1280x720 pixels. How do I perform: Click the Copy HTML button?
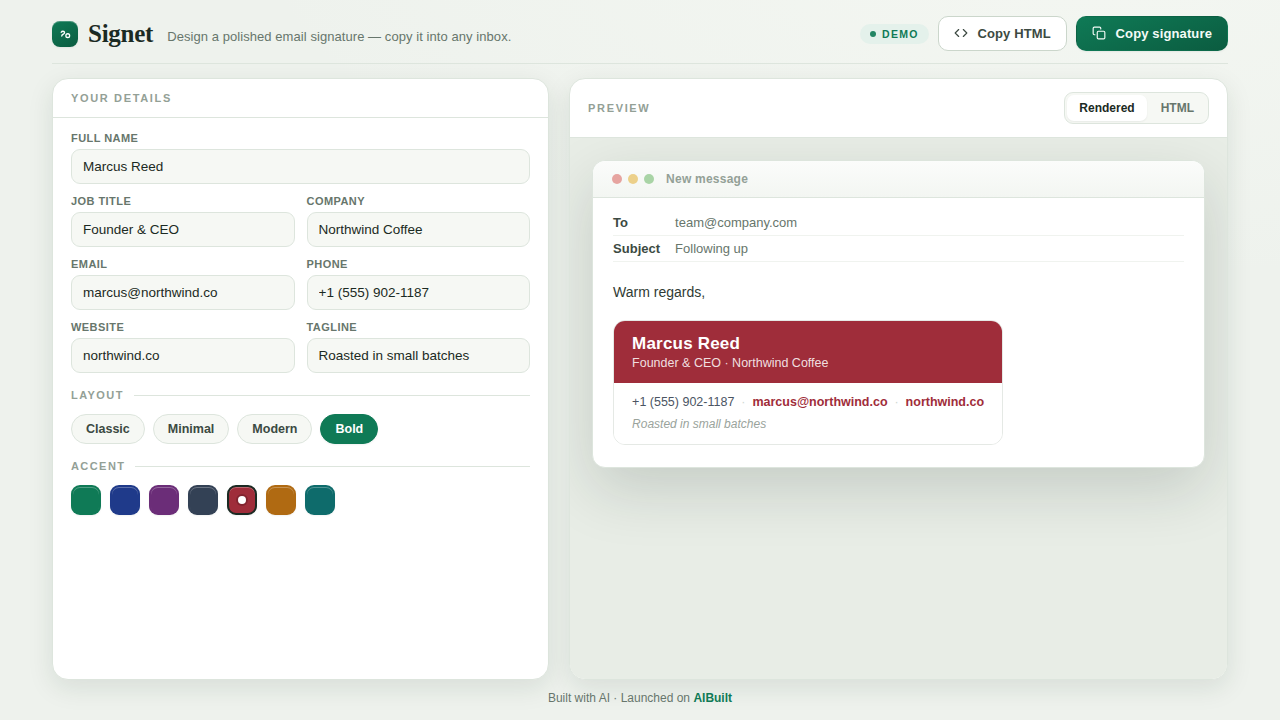pyautogui.click(x=1002, y=33)
